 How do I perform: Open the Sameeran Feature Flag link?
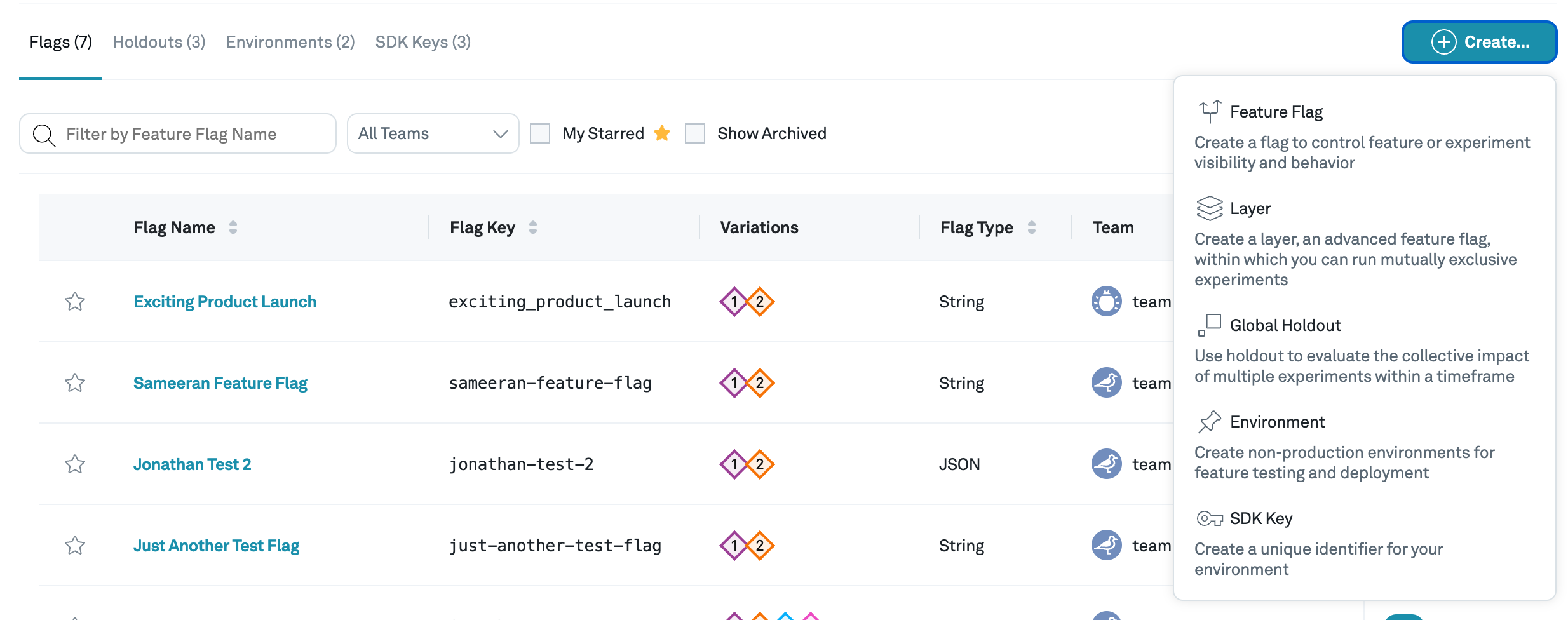(x=220, y=382)
